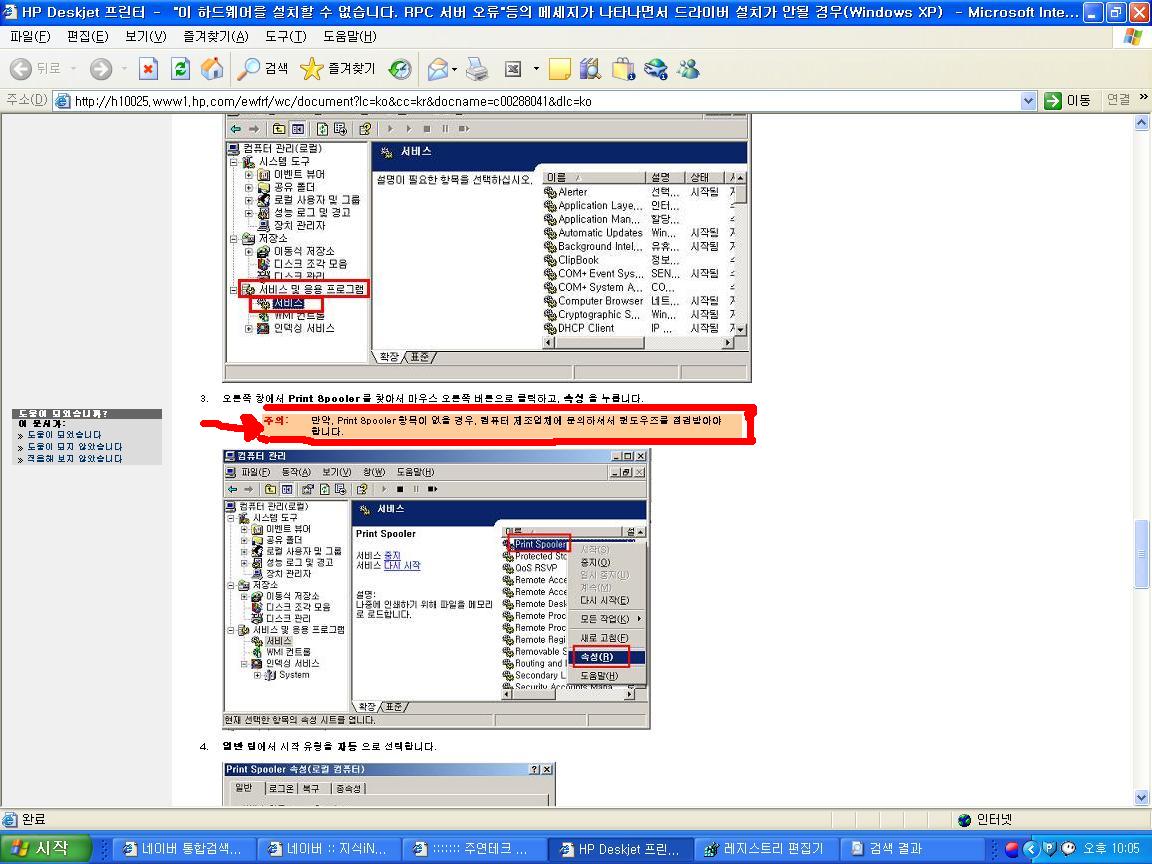
Task: Click the Forward arrow toolbar button
Action: (x=101, y=69)
